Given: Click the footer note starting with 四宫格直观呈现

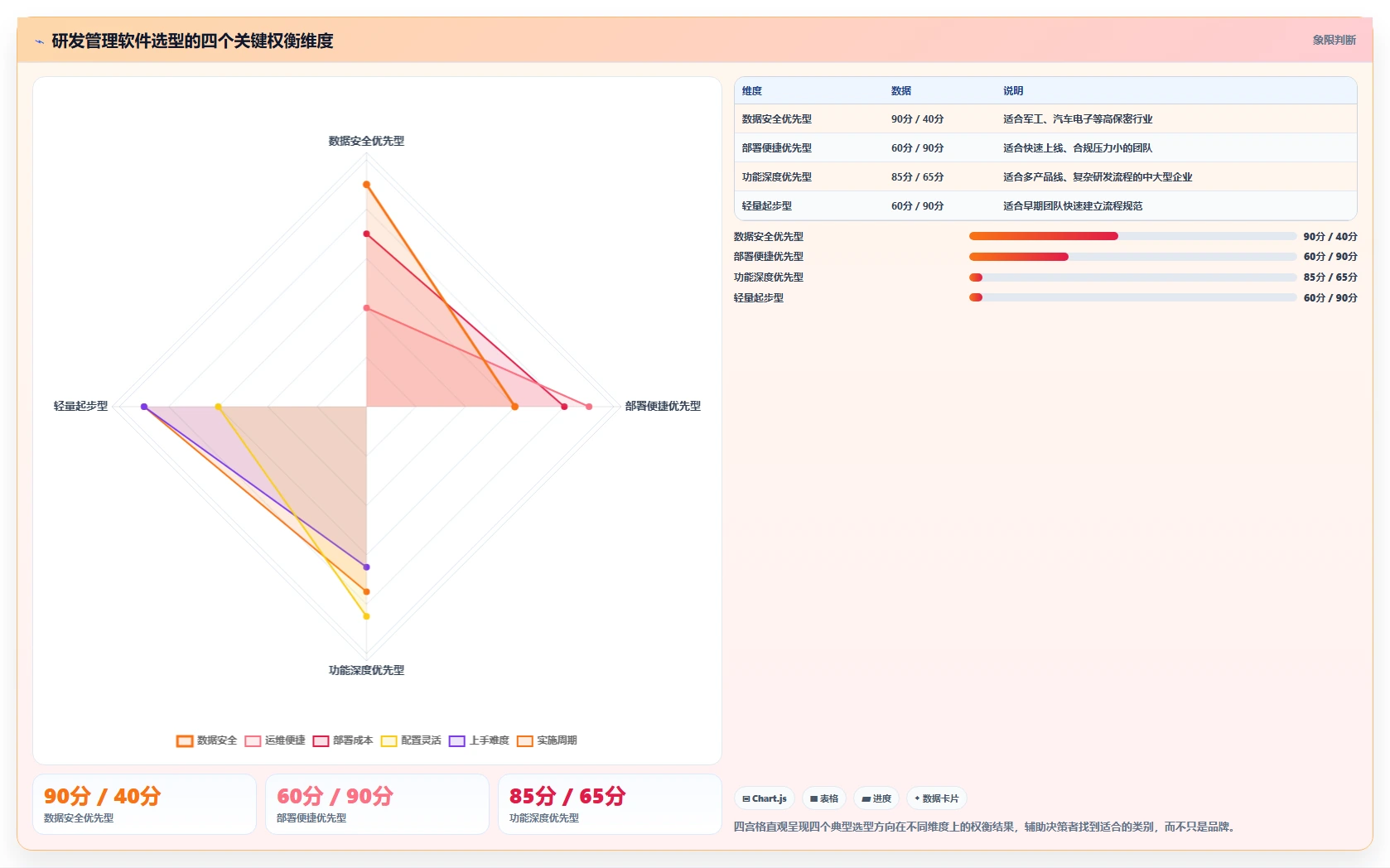Looking at the screenshot, I should [x=987, y=827].
